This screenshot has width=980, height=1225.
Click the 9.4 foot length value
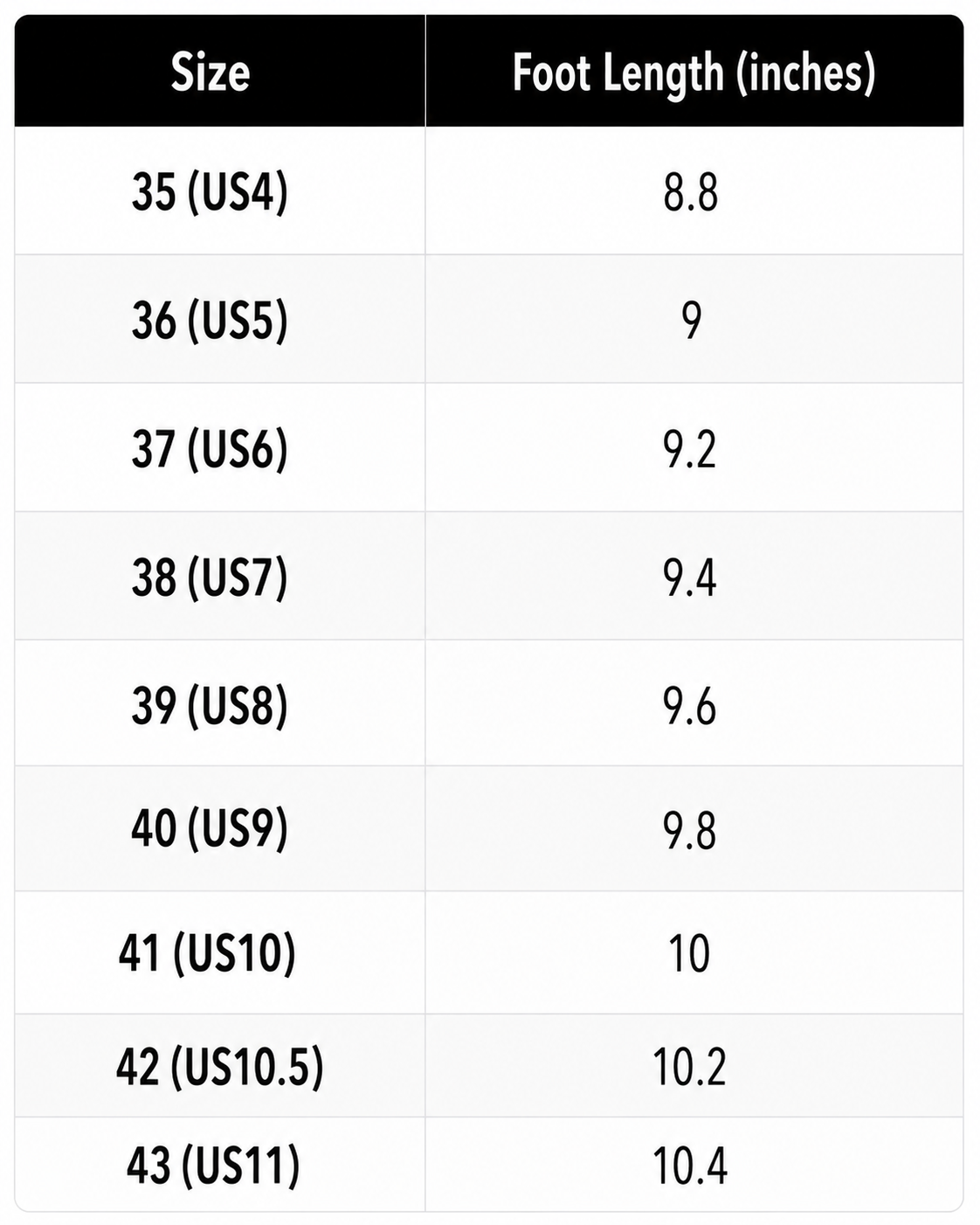point(690,578)
